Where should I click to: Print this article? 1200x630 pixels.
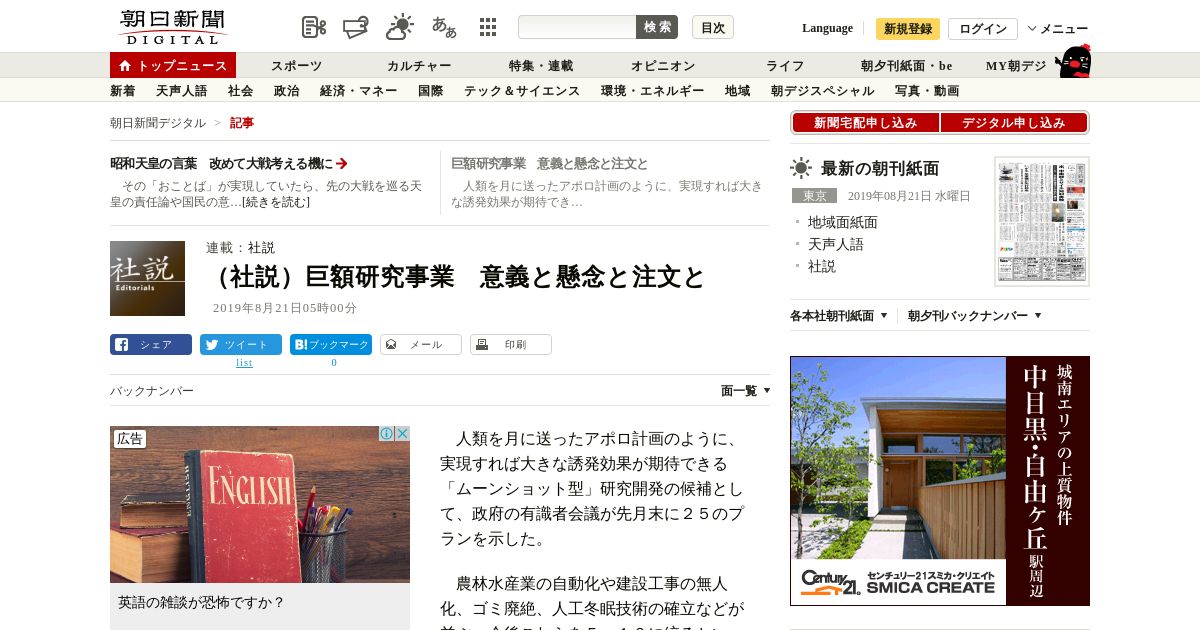pyautogui.click(x=511, y=345)
